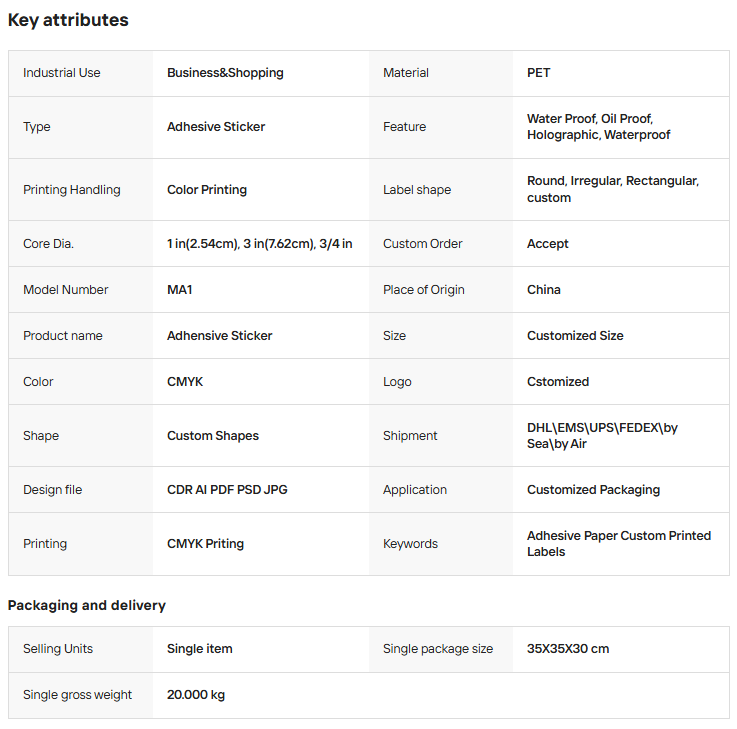Click the Adhesive Sticker type value
This screenshot has height=729, width=737.
click(216, 127)
